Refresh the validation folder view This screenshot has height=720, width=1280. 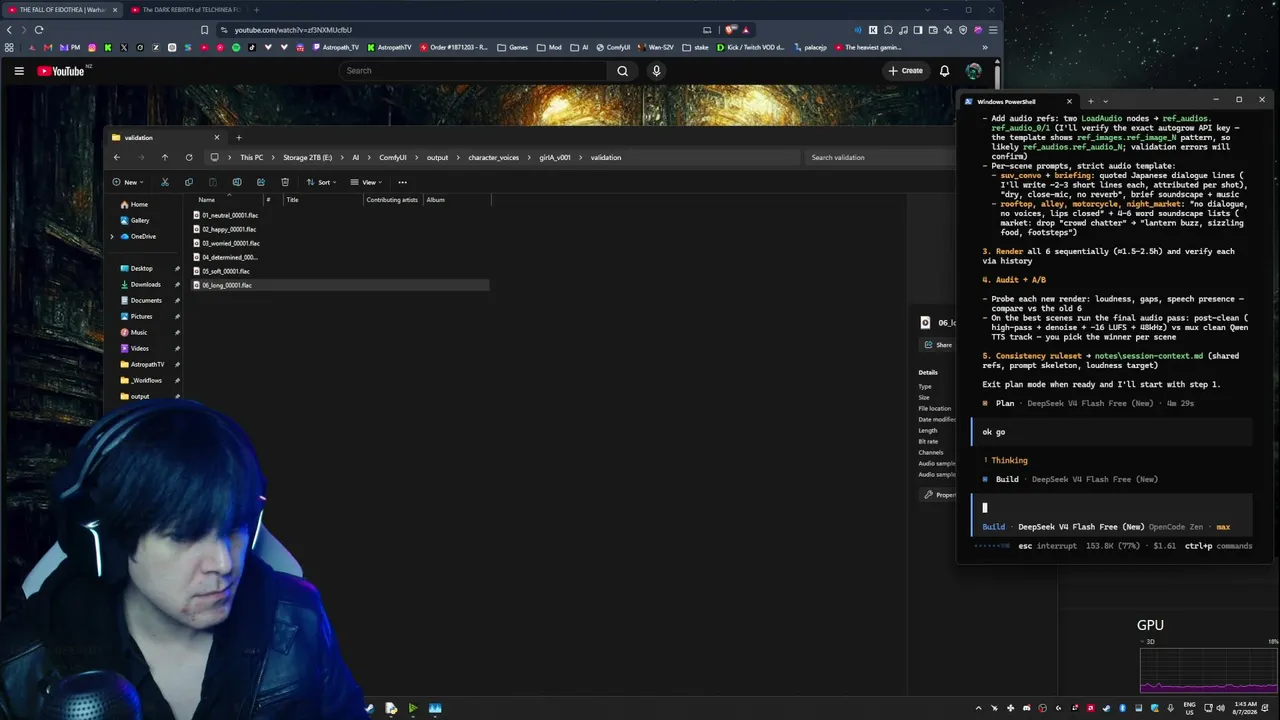189,157
